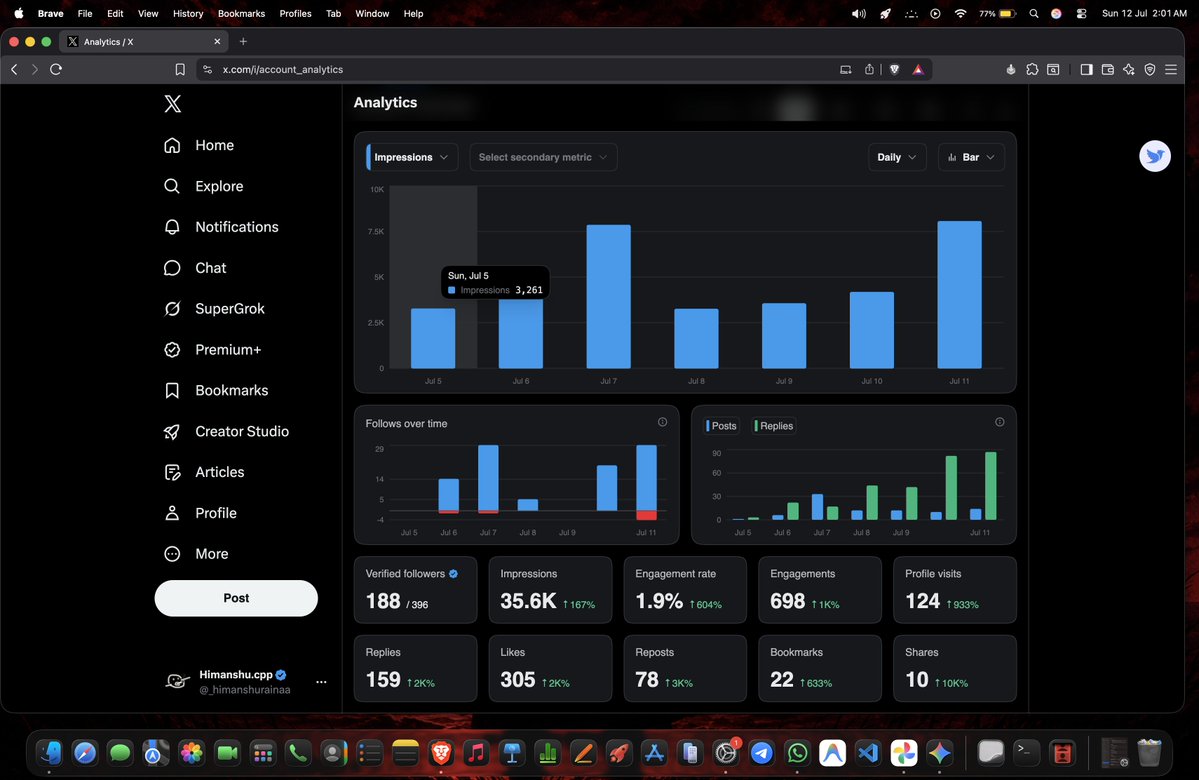
Task: Open Chat from the sidebar
Action: click(195, 268)
